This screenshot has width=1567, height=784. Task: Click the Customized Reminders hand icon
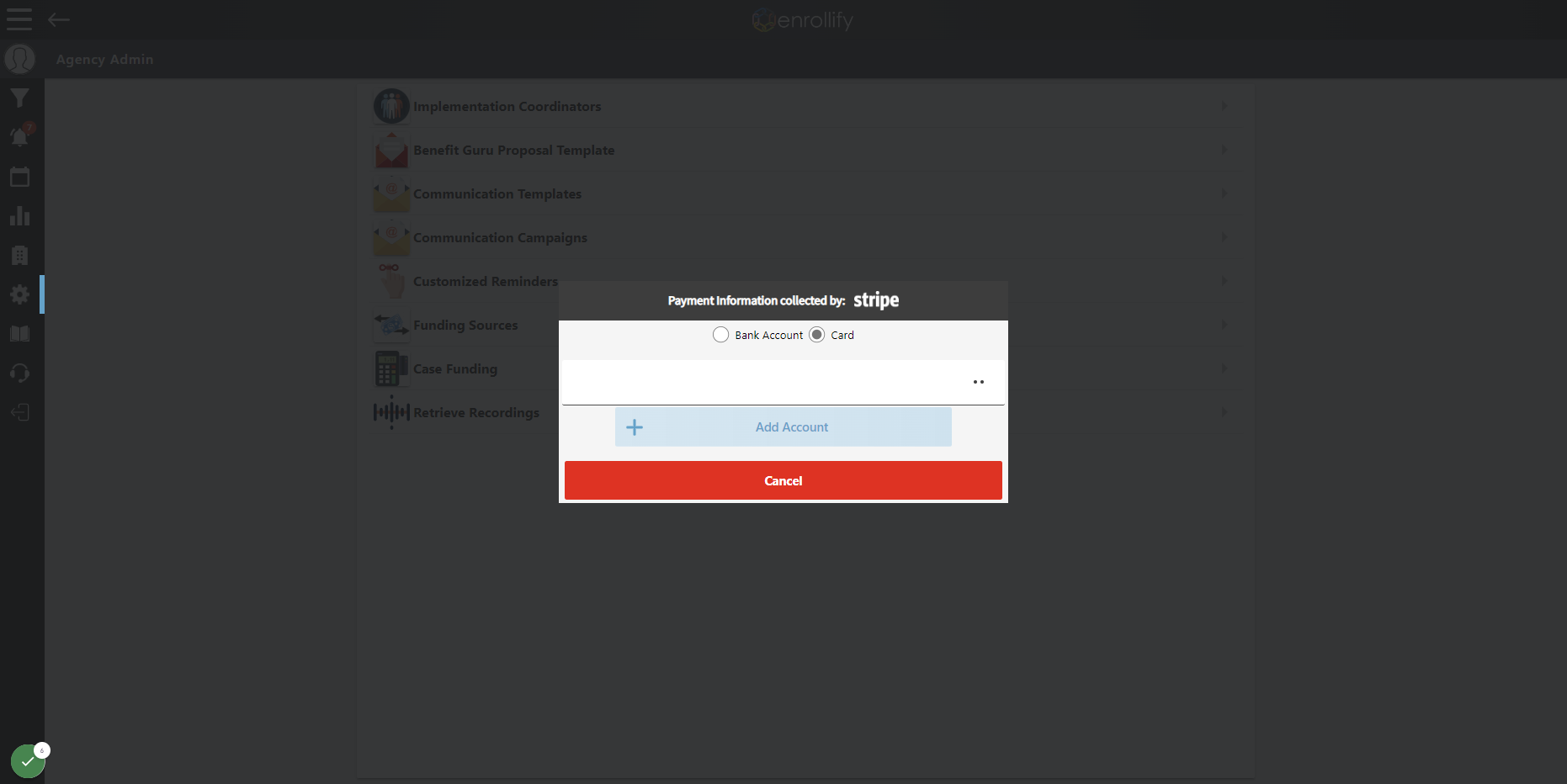391,281
